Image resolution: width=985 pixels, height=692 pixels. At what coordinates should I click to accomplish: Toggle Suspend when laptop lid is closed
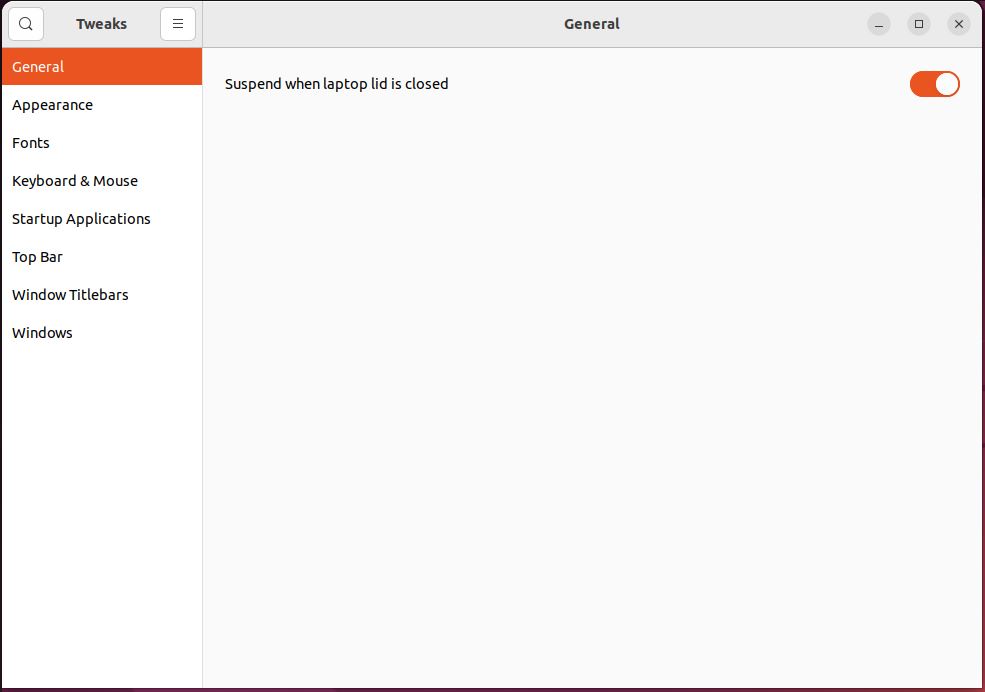(934, 84)
